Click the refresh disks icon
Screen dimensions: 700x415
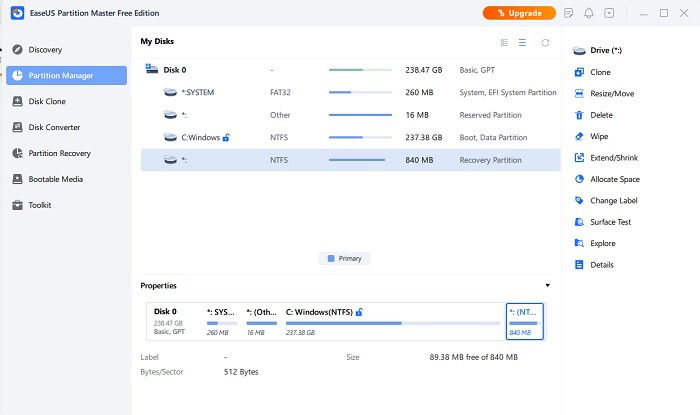coord(545,42)
